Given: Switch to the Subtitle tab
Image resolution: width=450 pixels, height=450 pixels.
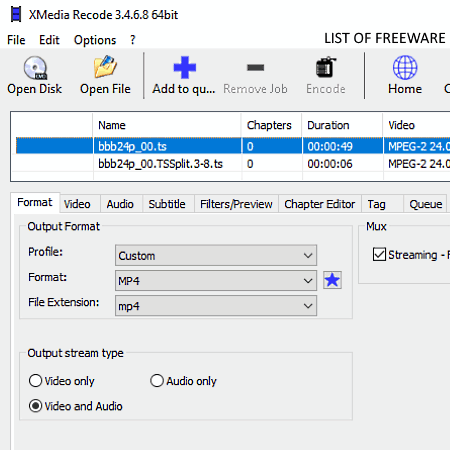Looking at the screenshot, I should pos(167,204).
